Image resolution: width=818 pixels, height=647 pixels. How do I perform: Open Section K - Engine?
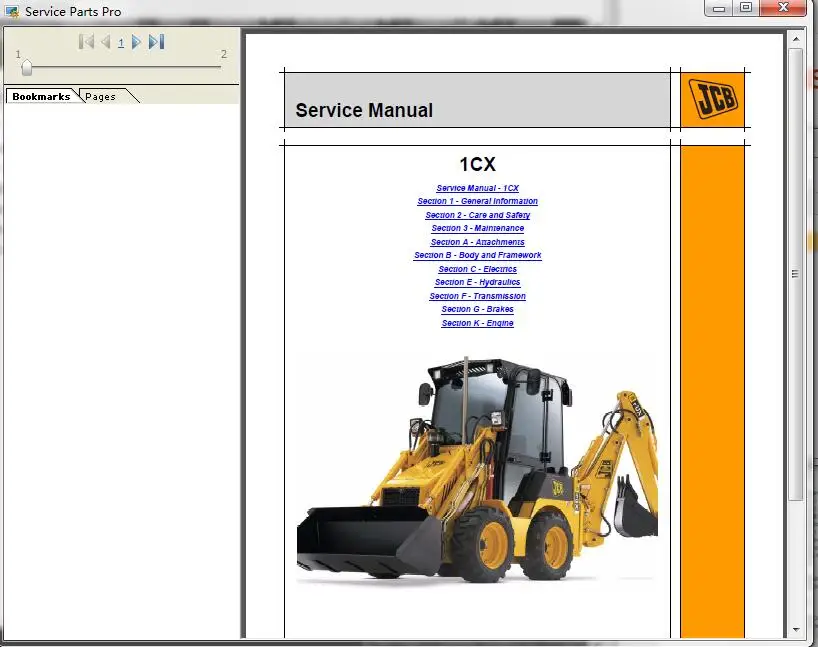(477, 322)
